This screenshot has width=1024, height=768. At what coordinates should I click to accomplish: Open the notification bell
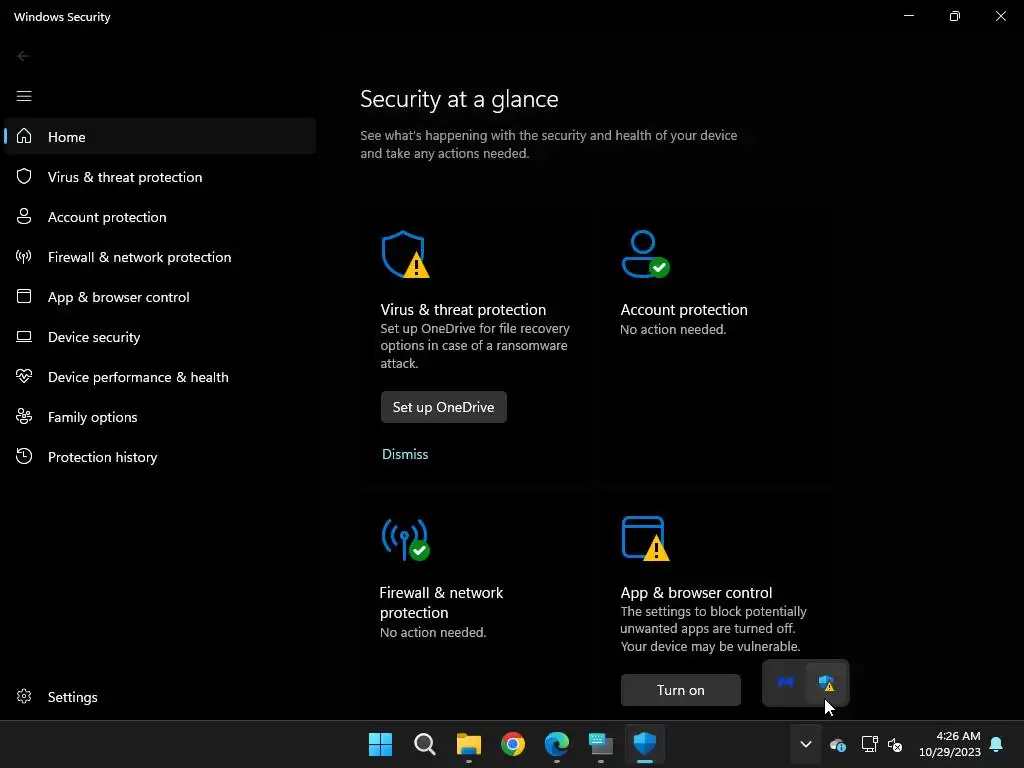pos(997,744)
